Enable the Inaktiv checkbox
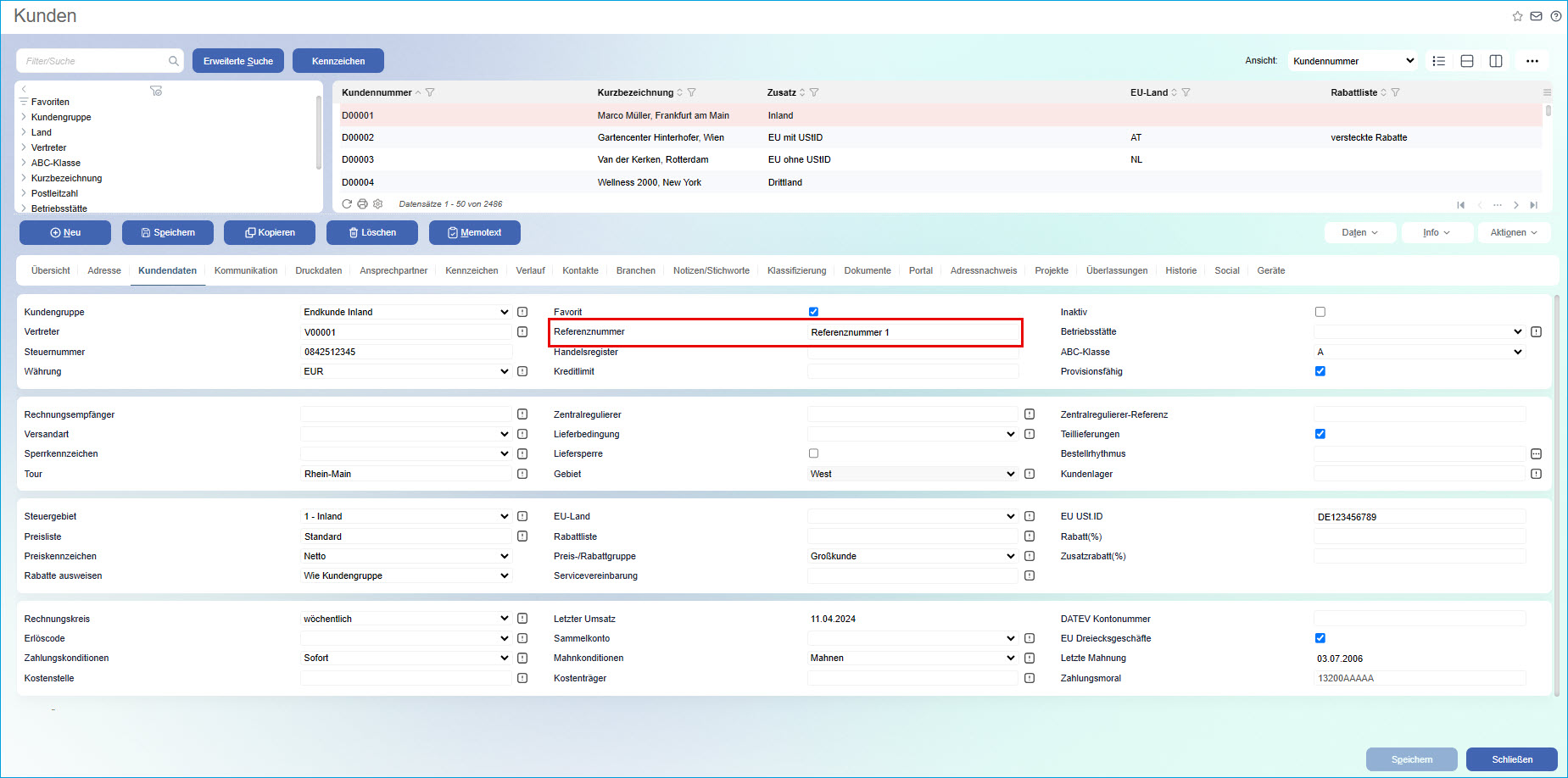The image size is (1568, 778). (1320, 312)
